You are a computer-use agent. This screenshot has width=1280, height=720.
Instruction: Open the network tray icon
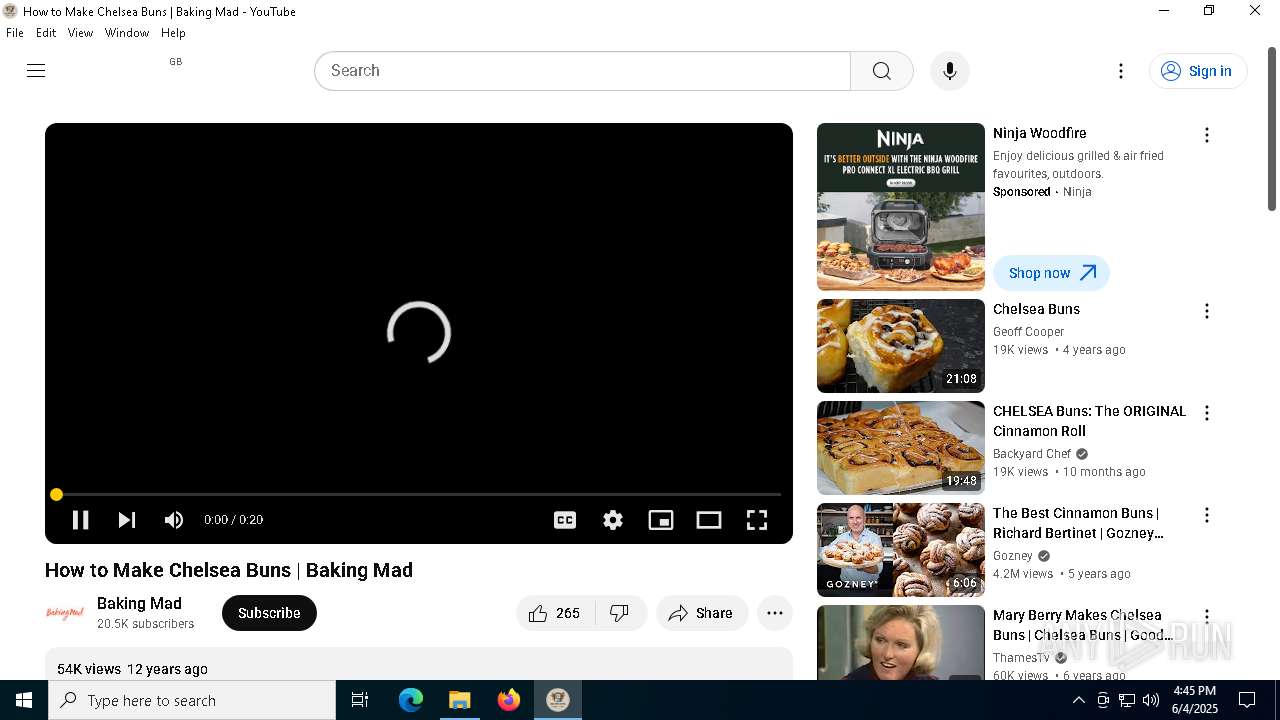(x=1126, y=700)
